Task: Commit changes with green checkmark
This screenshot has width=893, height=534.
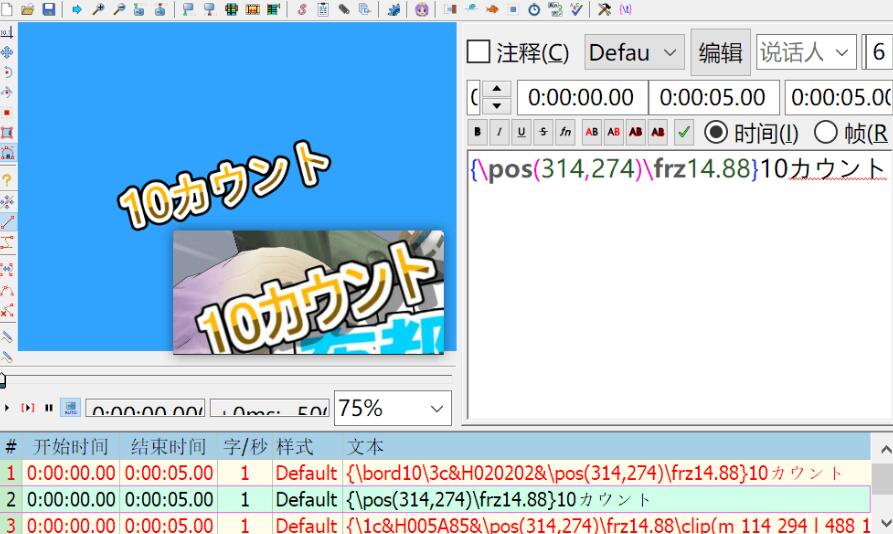Action: 683,132
